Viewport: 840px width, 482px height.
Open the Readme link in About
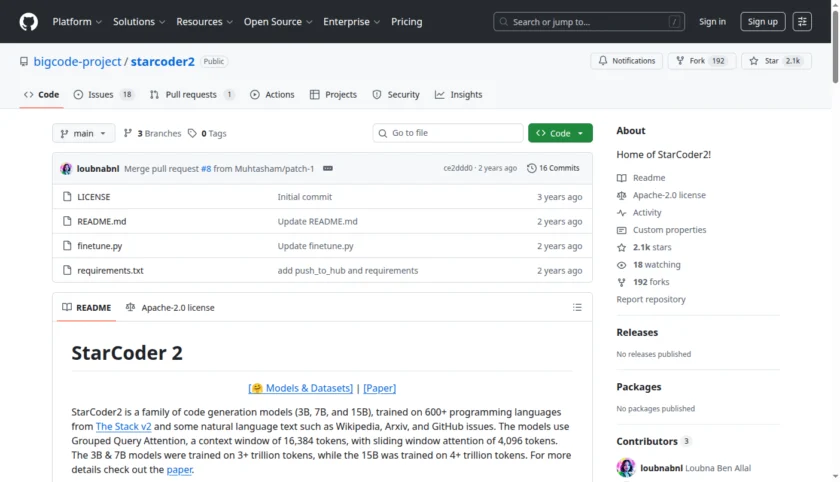click(649, 178)
